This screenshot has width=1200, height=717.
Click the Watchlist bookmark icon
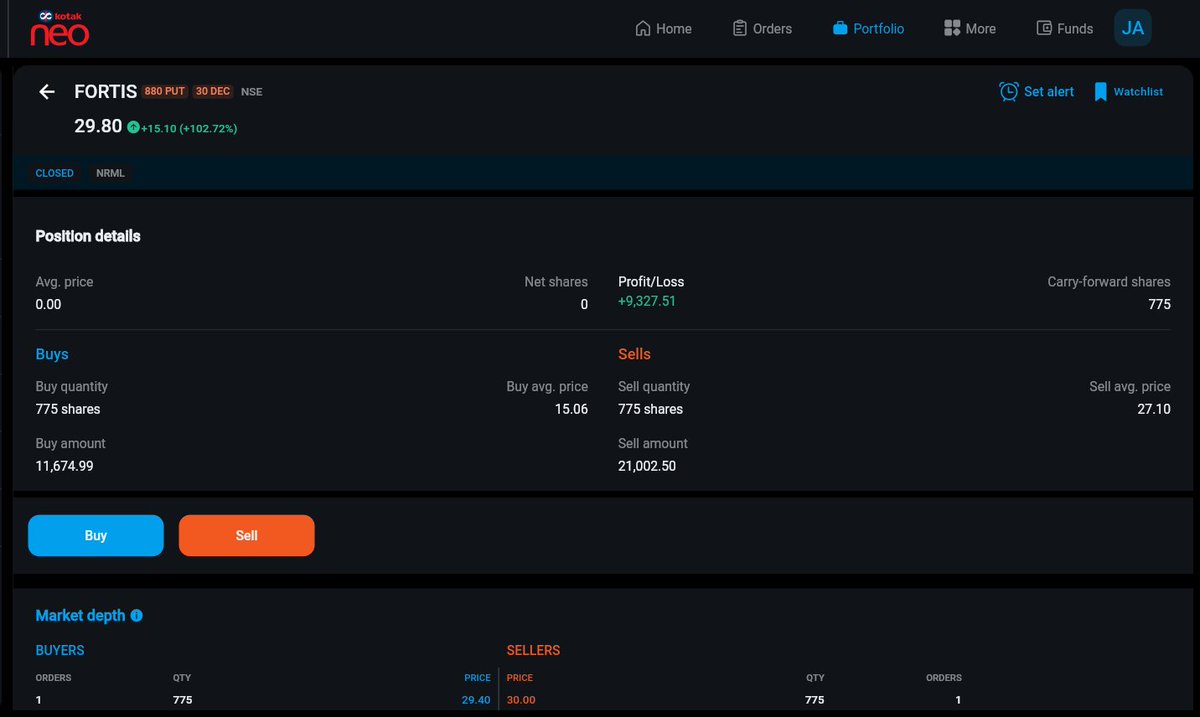[x=1101, y=92]
